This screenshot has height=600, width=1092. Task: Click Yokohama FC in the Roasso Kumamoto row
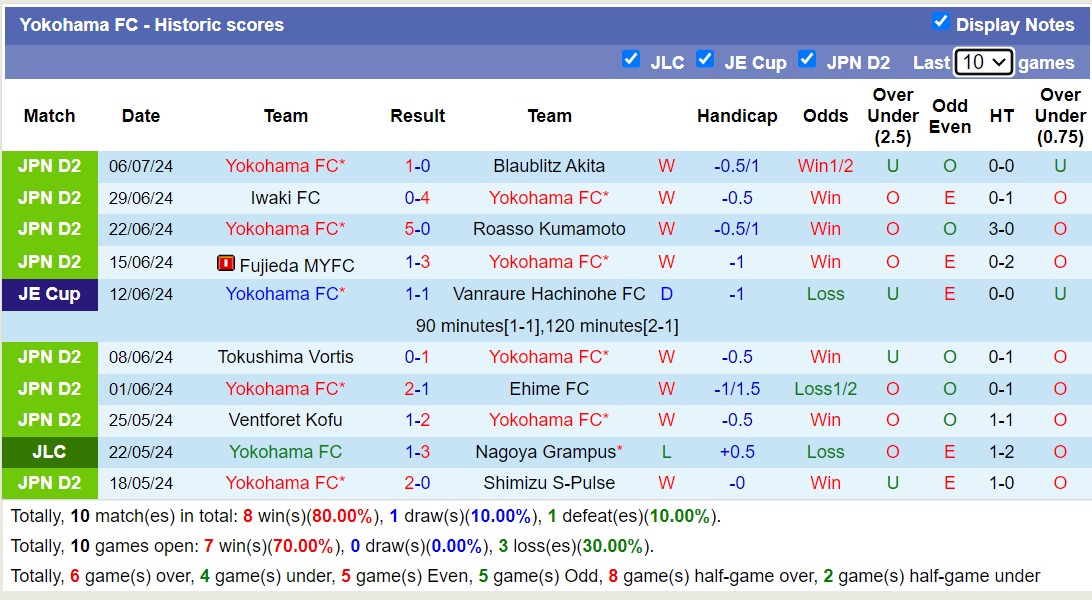coord(286,230)
